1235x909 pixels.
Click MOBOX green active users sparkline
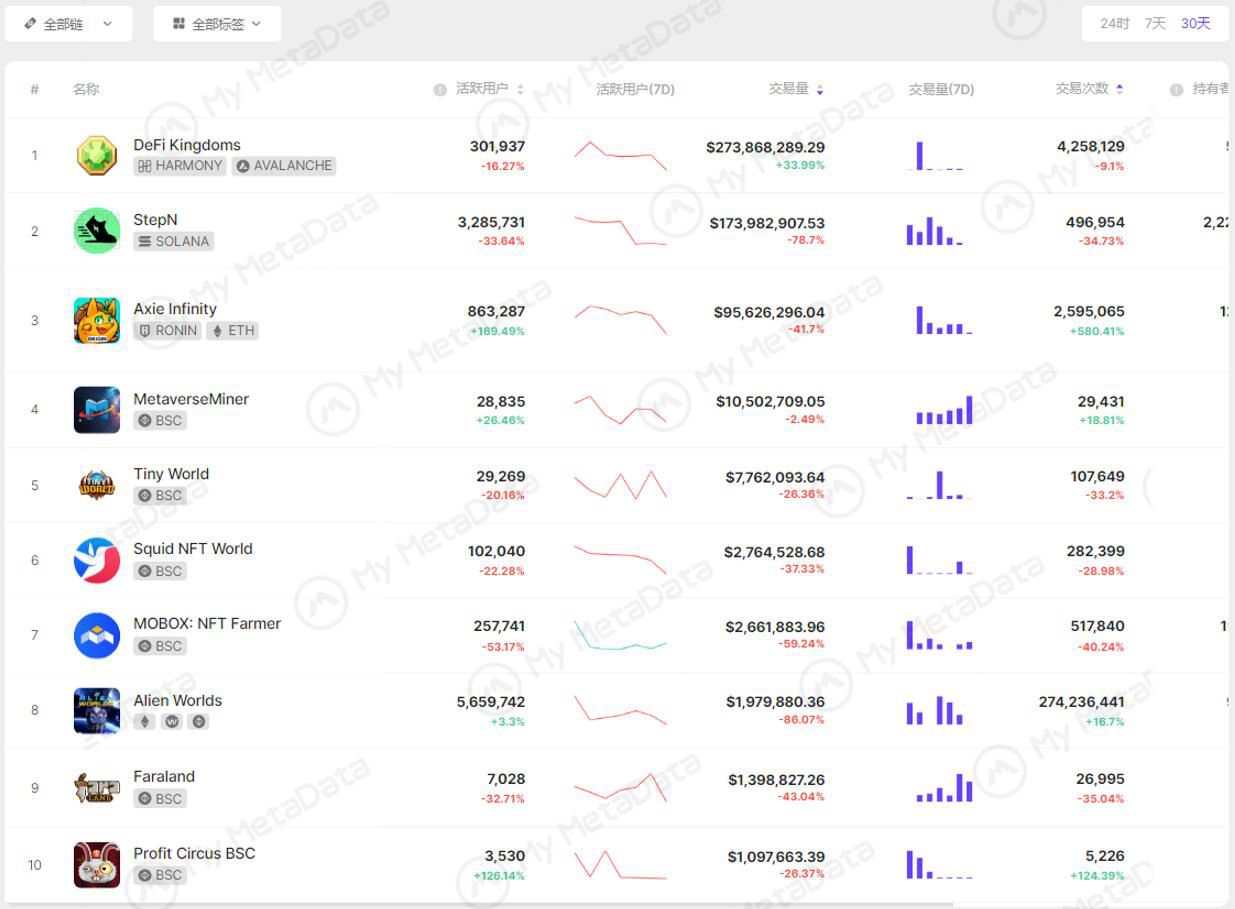620,636
